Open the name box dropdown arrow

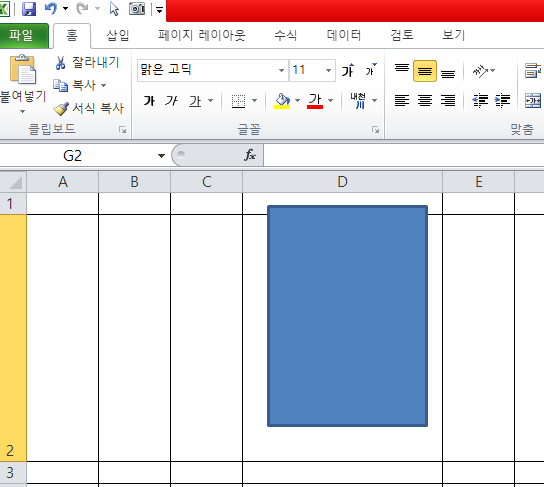161,156
